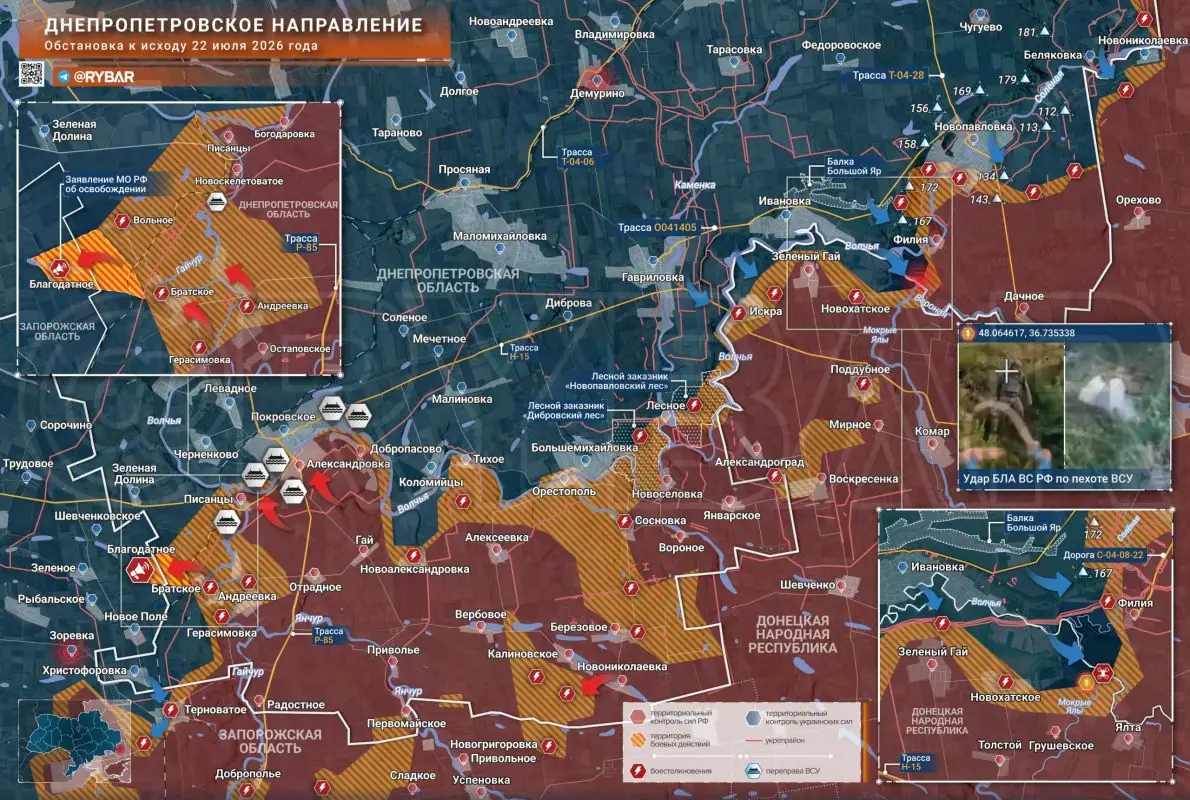Click the clash marker left of Вольное
The width and height of the screenshot is (1190, 800).
tap(122, 221)
